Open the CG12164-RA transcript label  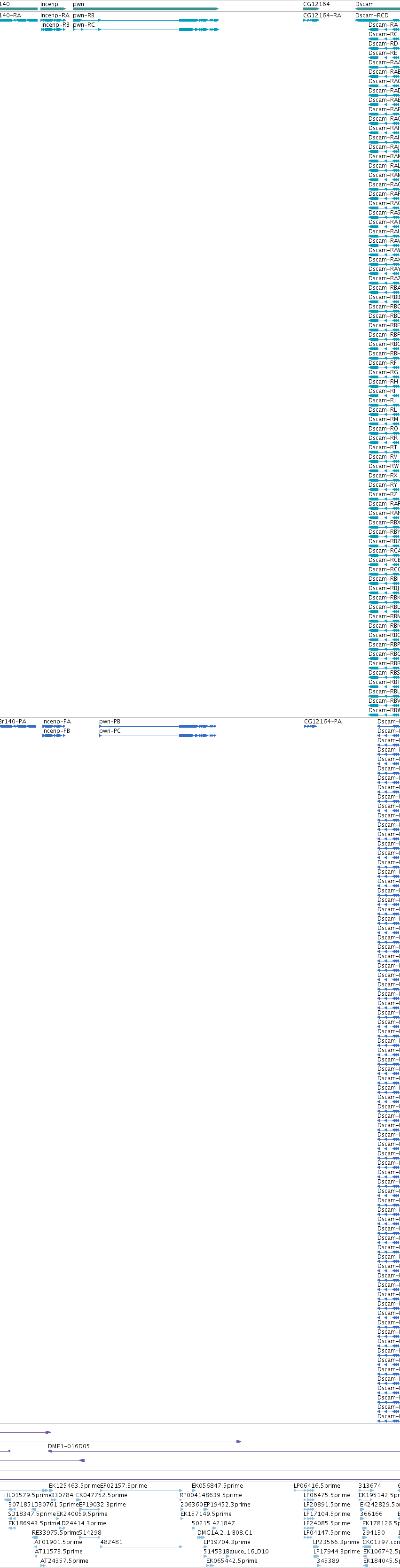(x=322, y=15)
